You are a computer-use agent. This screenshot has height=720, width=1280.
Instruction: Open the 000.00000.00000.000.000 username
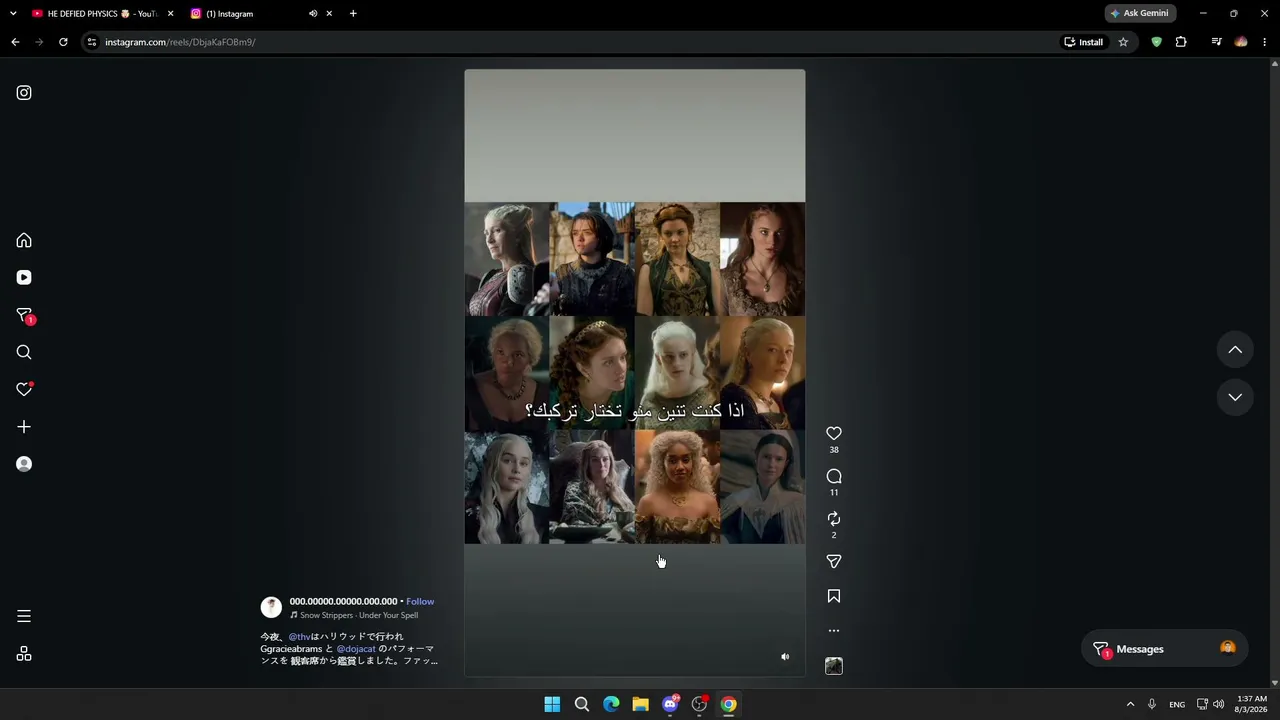pyautogui.click(x=343, y=601)
